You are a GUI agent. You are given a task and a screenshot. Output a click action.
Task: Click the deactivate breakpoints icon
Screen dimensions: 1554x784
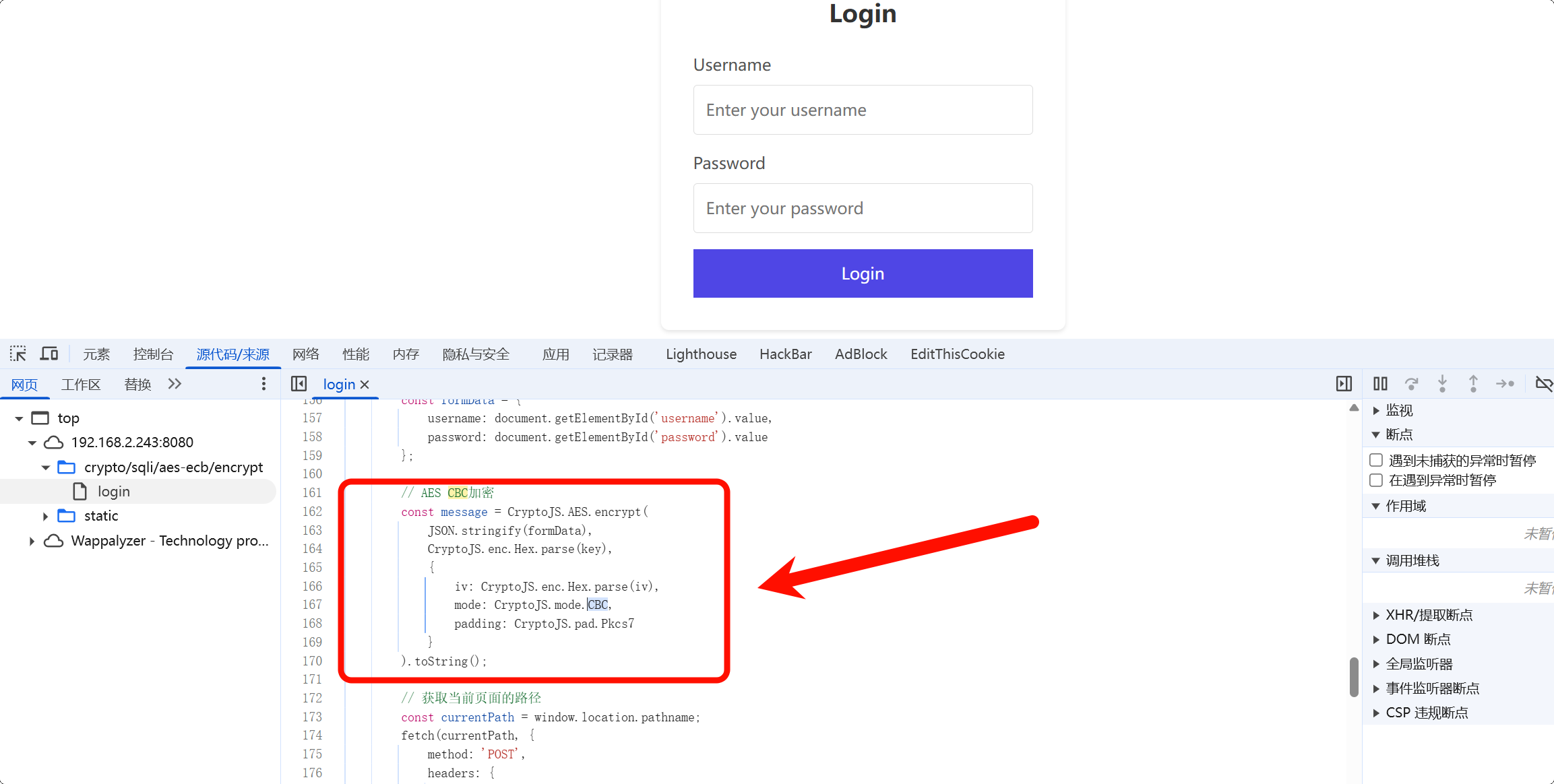point(1543,384)
